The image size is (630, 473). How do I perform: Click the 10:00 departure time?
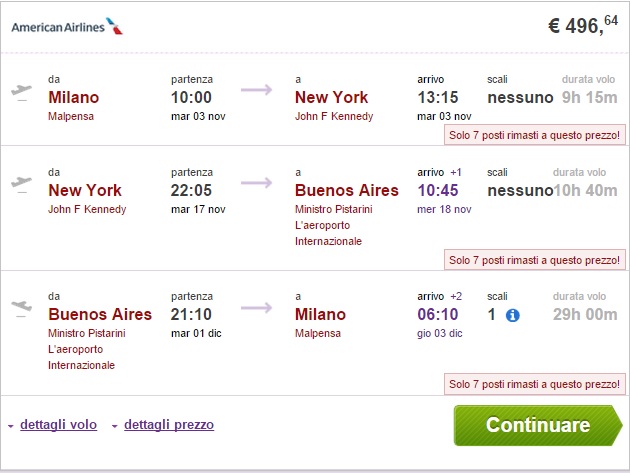191,98
